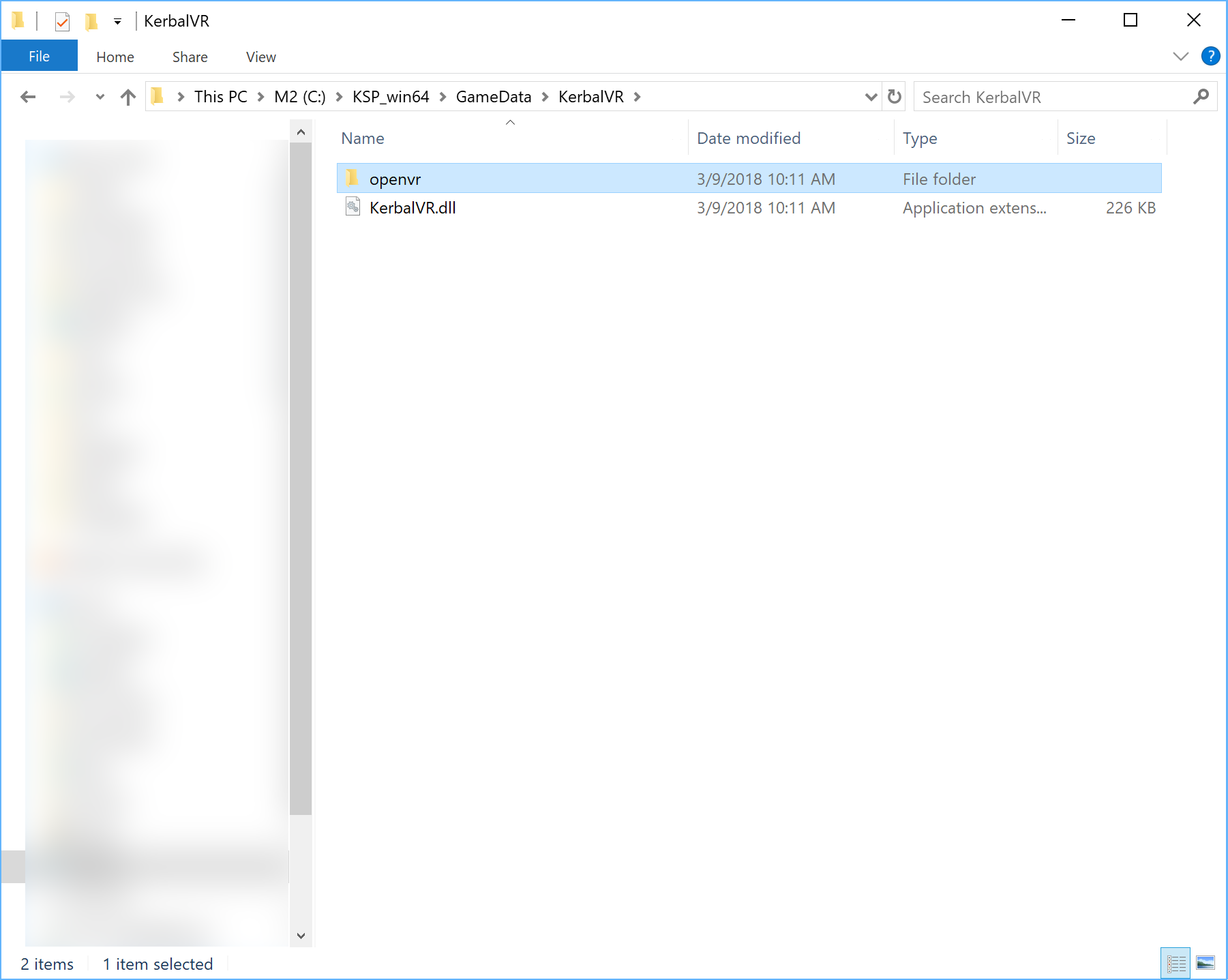Viewport: 1228px width, 980px height.
Task: Click the title bar folder icon
Action: [x=18, y=21]
